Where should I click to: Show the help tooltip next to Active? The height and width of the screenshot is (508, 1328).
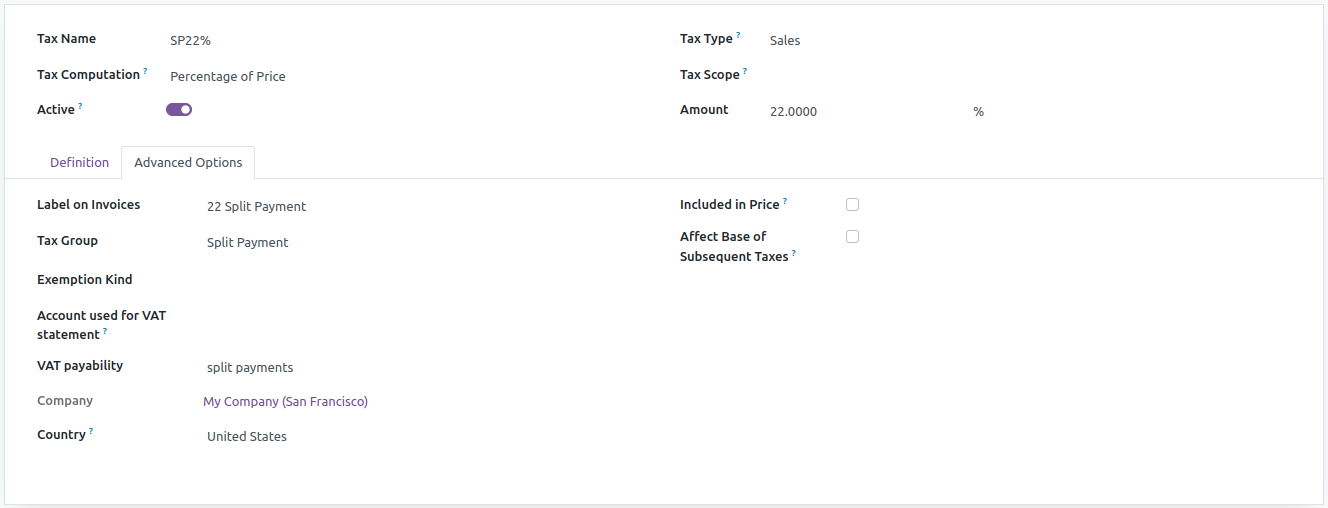[80, 106]
